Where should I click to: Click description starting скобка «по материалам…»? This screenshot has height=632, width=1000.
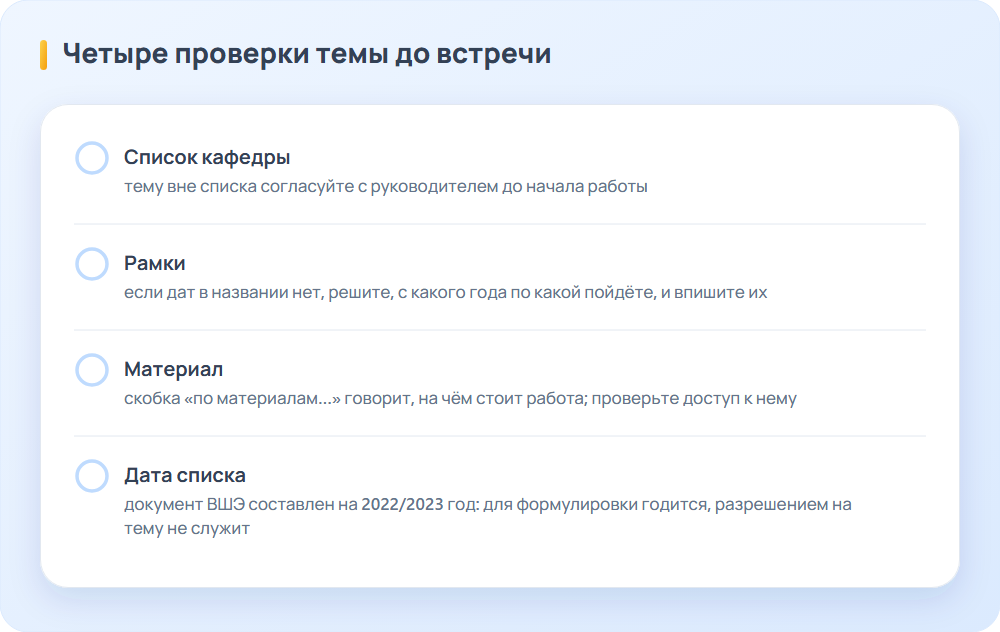click(x=460, y=399)
